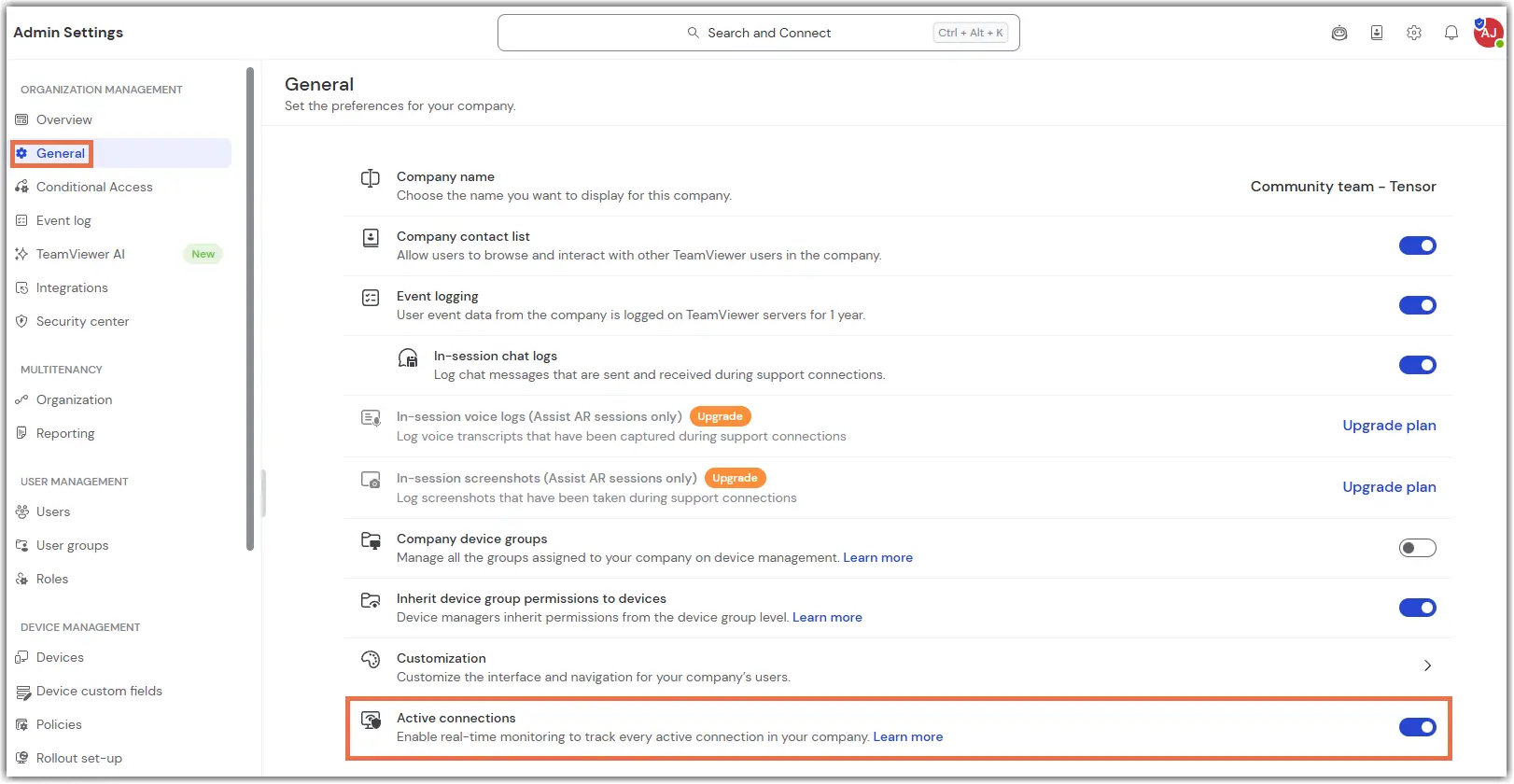The width and height of the screenshot is (1514, 784).
Task: Click the Devices sidebar icon
Action: [21, 657]
